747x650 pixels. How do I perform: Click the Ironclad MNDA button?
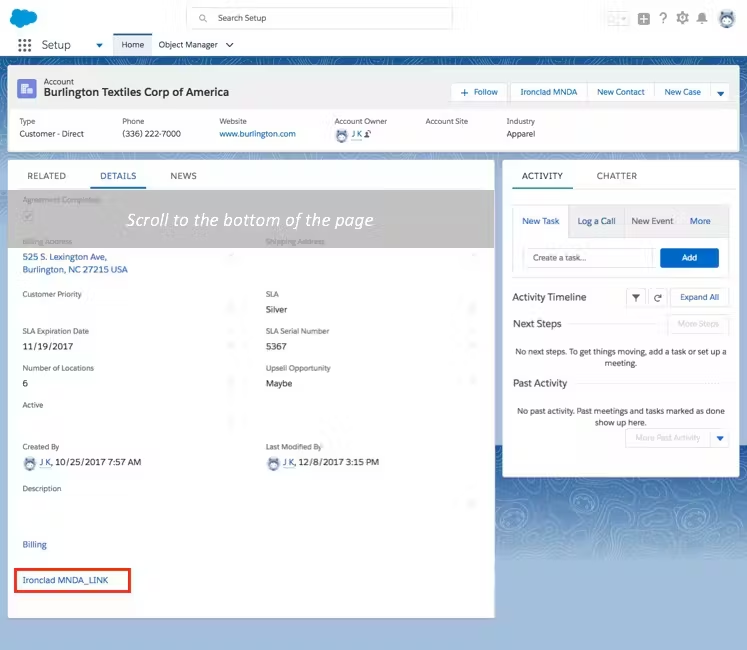tap(548, 92)
